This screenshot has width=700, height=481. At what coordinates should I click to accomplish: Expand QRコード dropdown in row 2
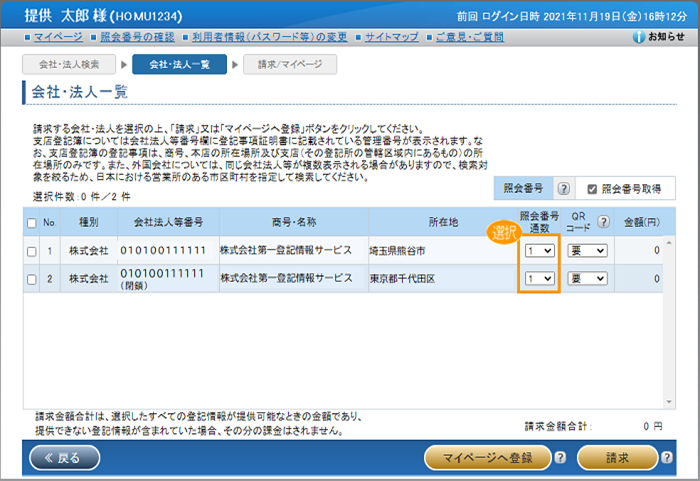tap(583, 278)
